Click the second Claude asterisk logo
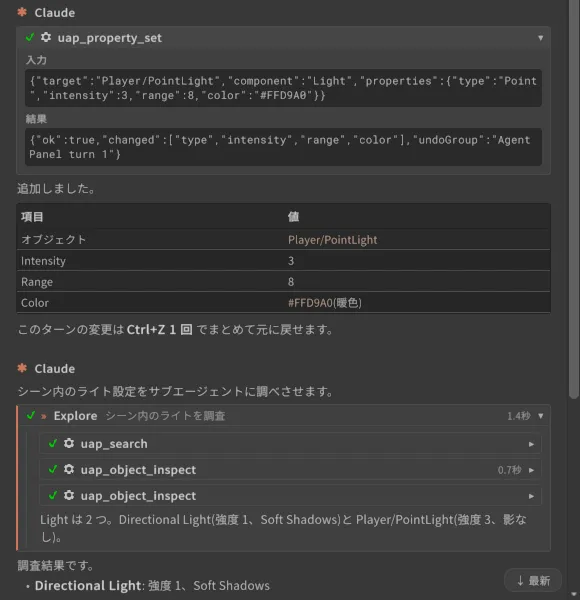 [22, 368]
